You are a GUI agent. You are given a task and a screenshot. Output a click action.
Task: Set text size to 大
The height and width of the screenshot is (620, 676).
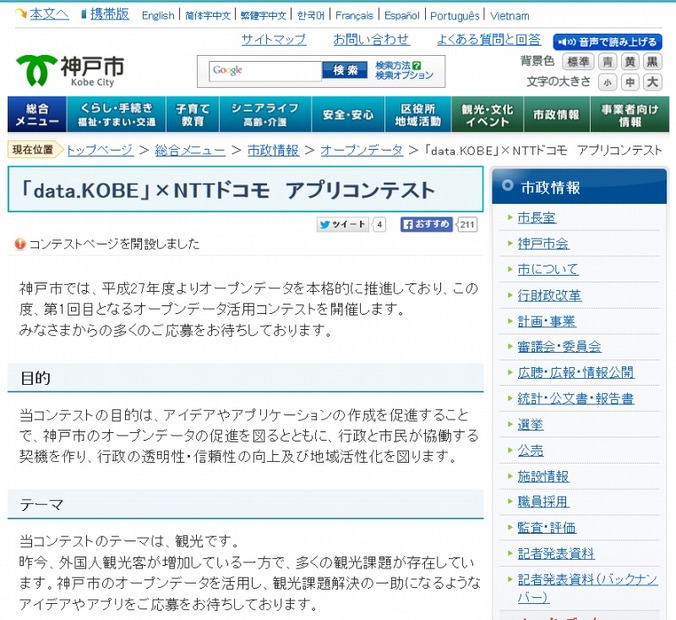(x=652, y=82)
